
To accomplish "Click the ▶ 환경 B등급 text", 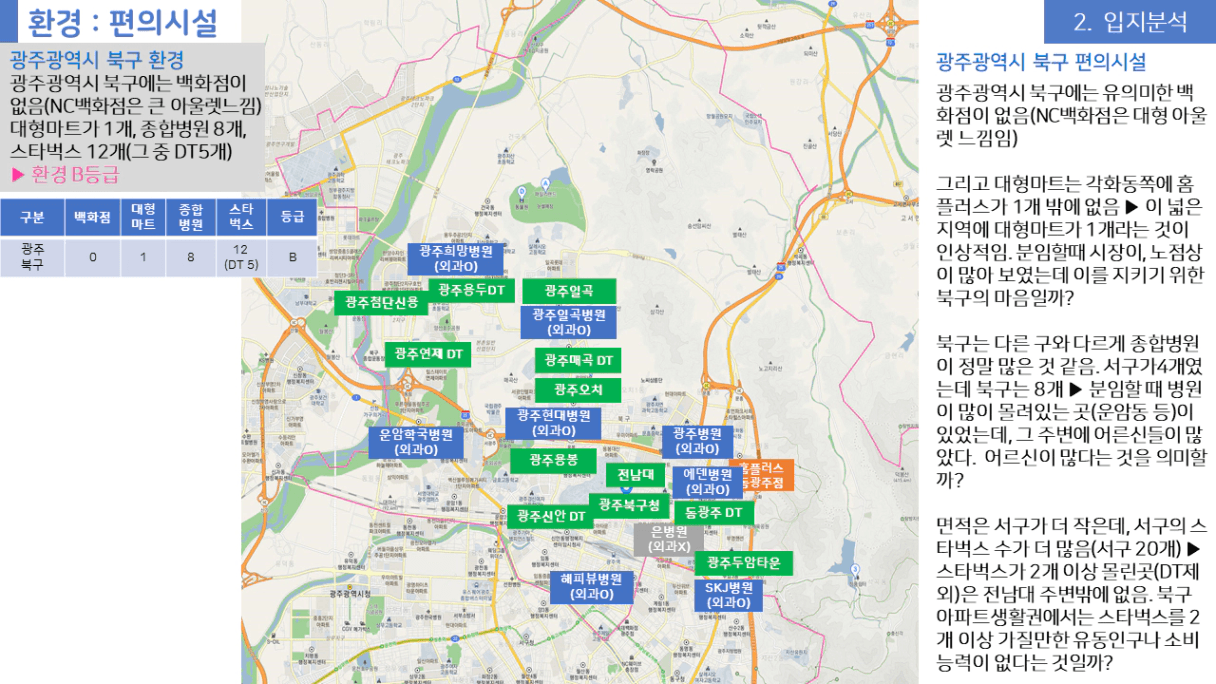I will (x=64, y=175).
